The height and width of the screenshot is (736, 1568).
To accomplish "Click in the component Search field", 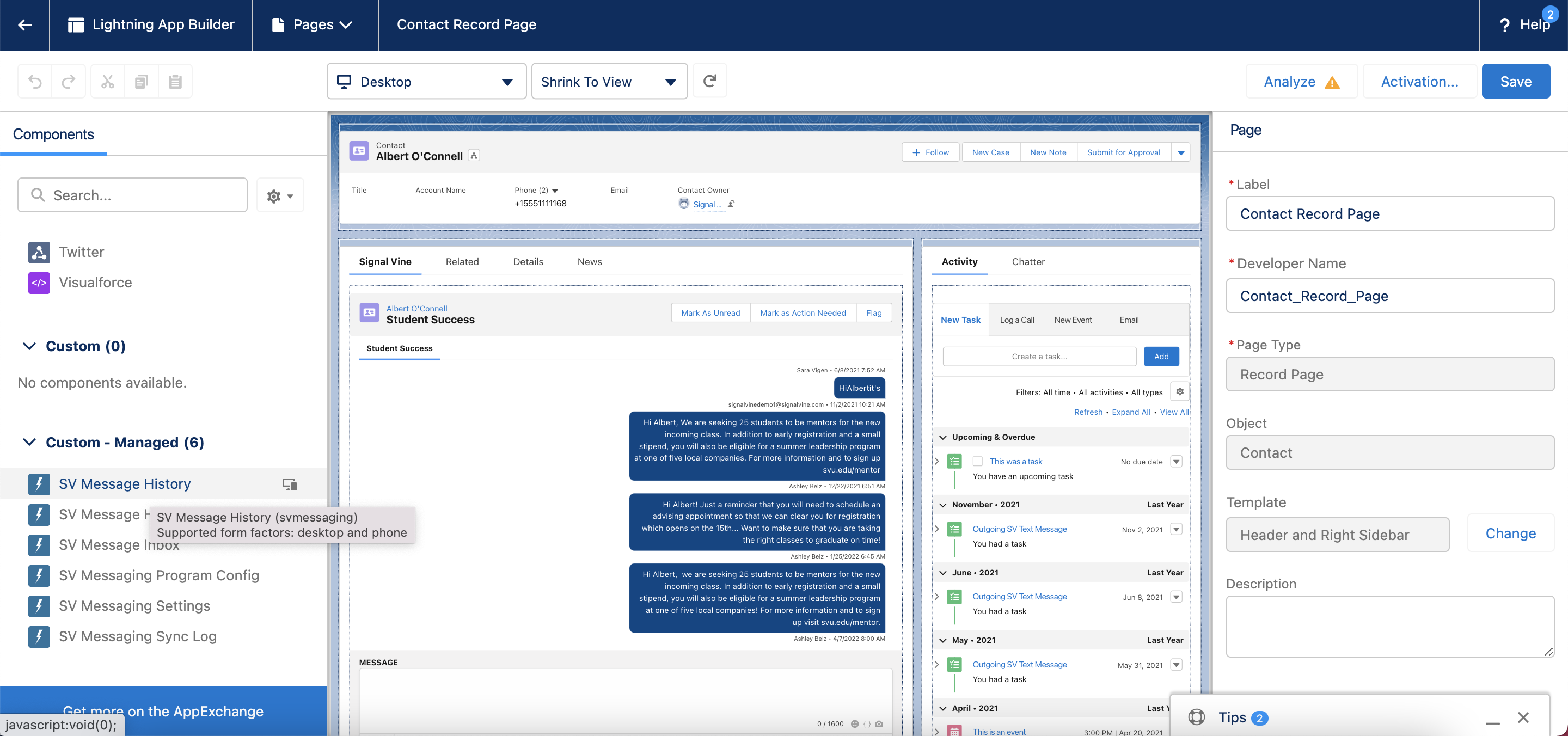I will 133,195.
